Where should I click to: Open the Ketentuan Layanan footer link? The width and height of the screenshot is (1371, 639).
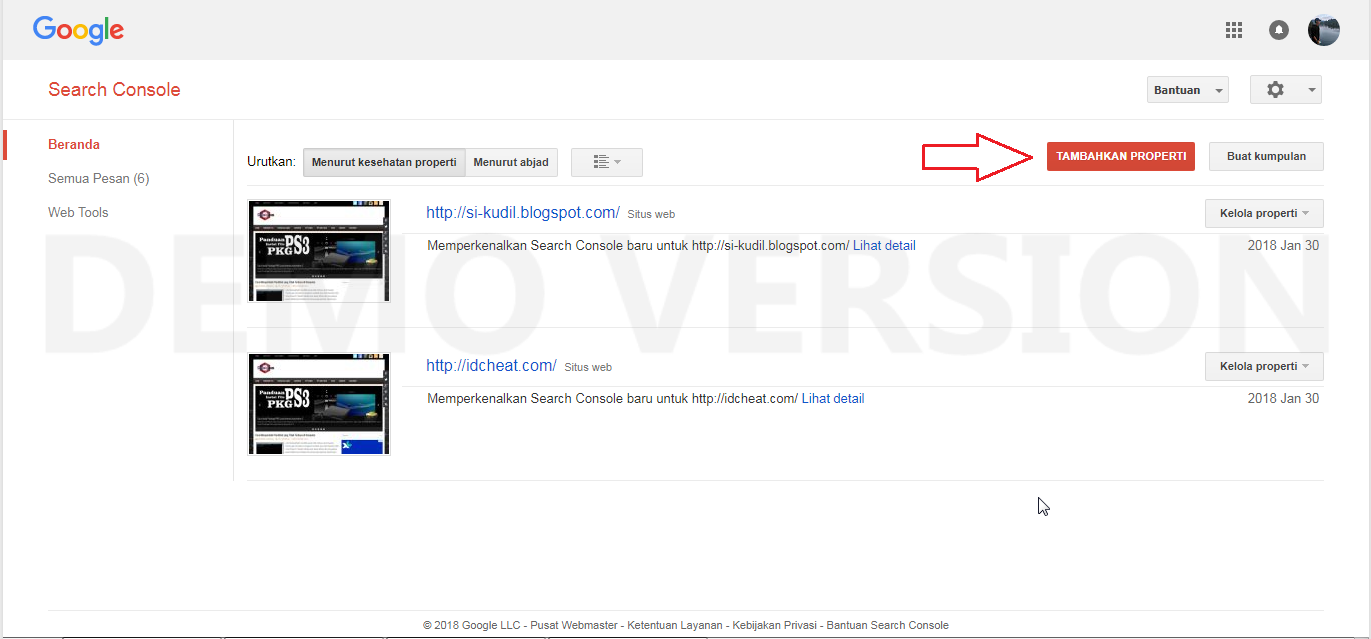pos(674,625)
